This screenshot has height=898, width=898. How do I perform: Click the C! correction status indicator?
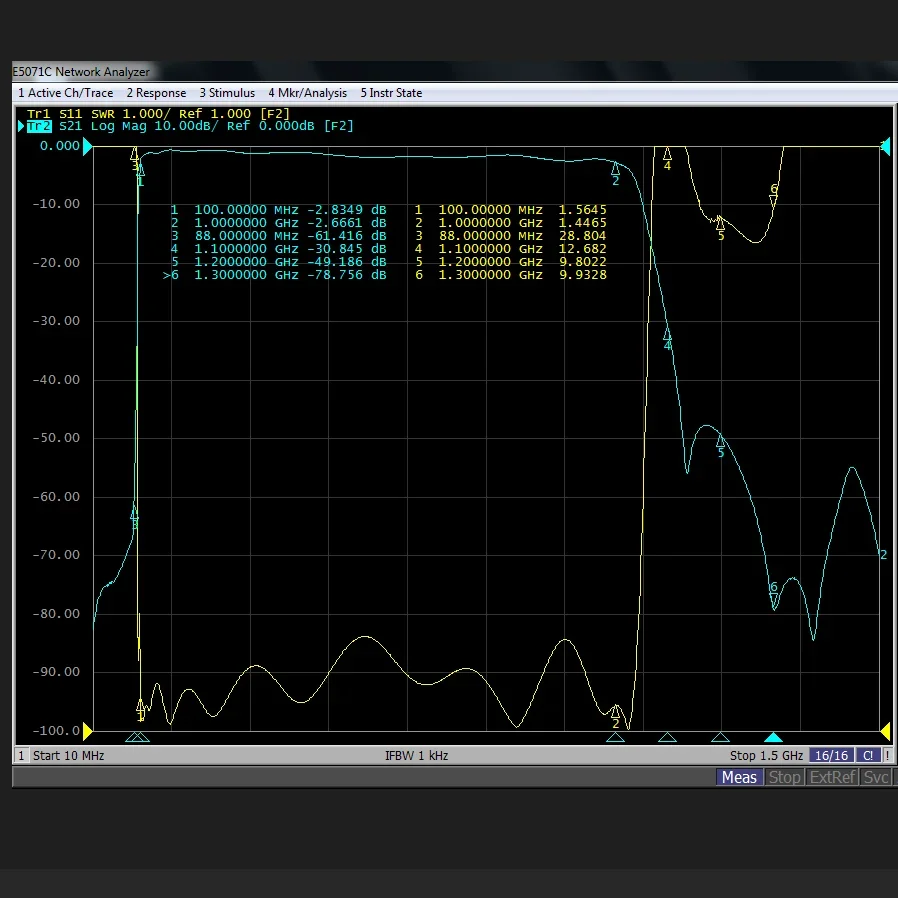(x=868, y=755)
